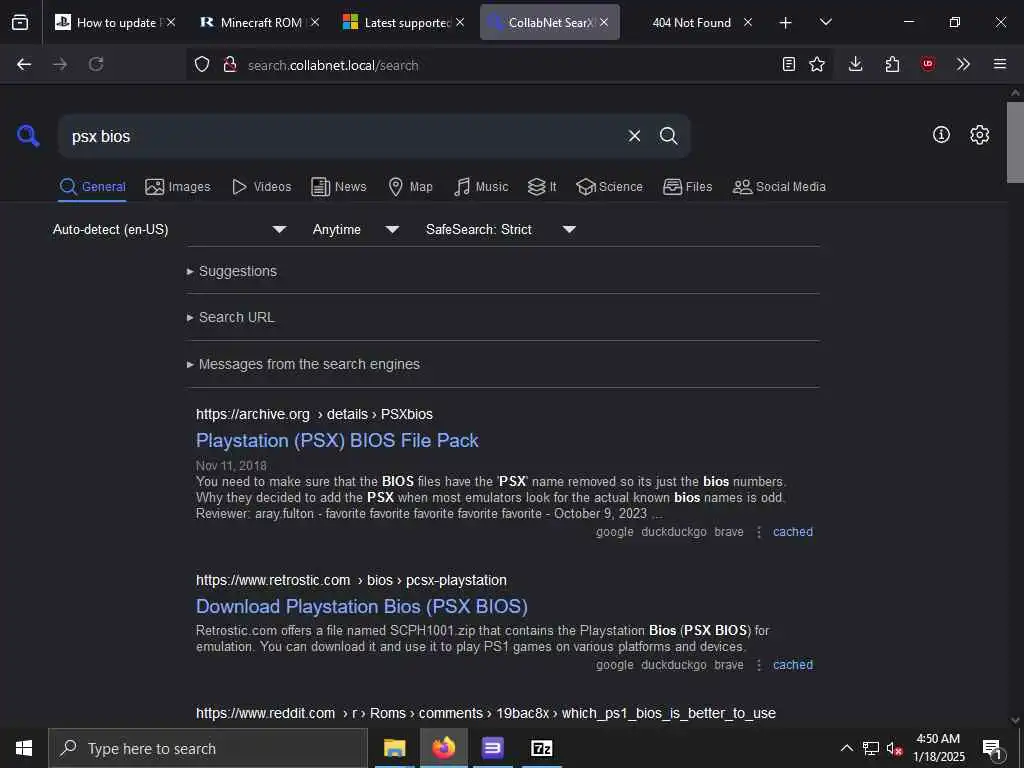Screen dimensions: 1024x768
Task: Open tracking protection shield icon
Action: coord(202,64)
